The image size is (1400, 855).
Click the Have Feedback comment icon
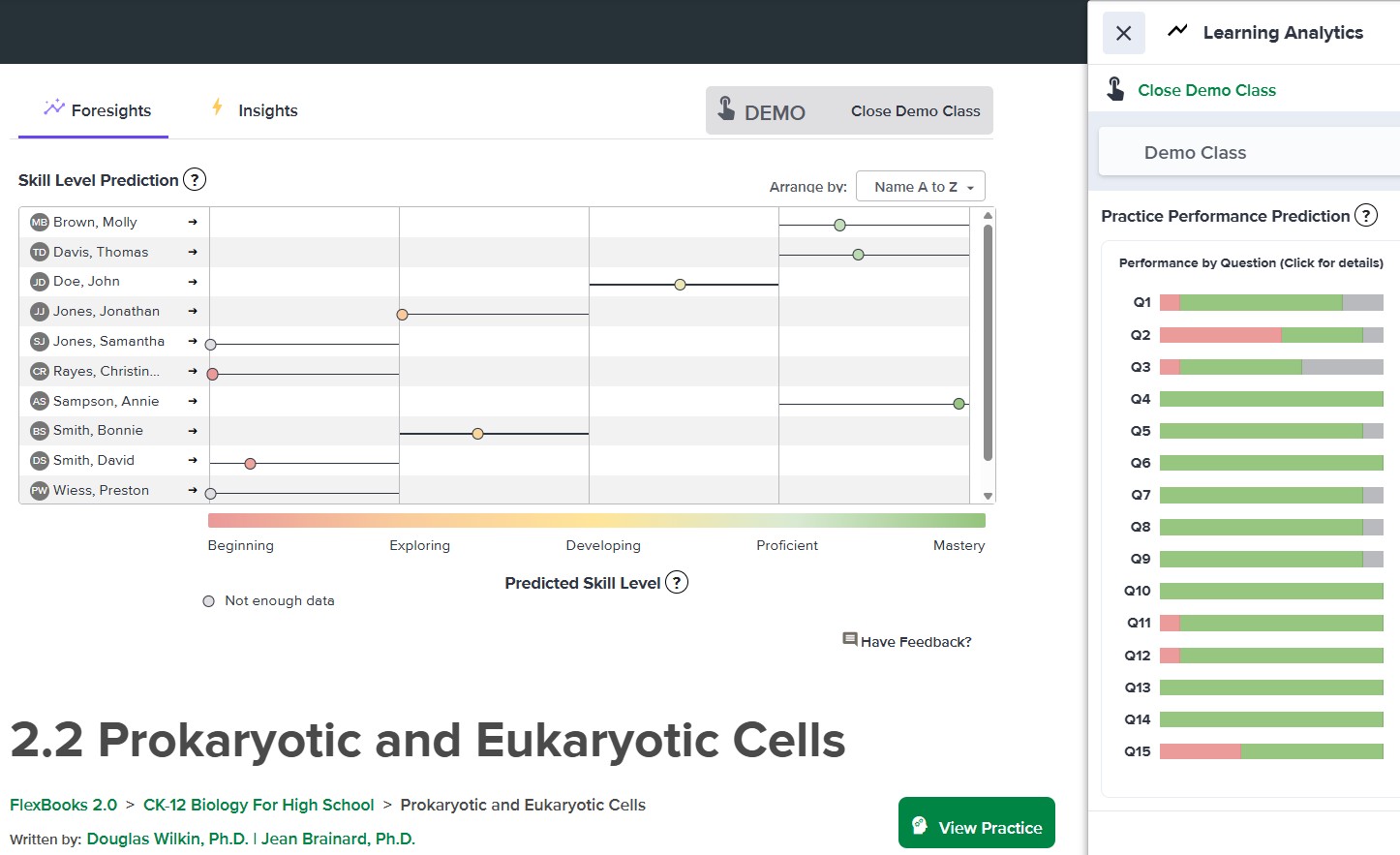850,639
